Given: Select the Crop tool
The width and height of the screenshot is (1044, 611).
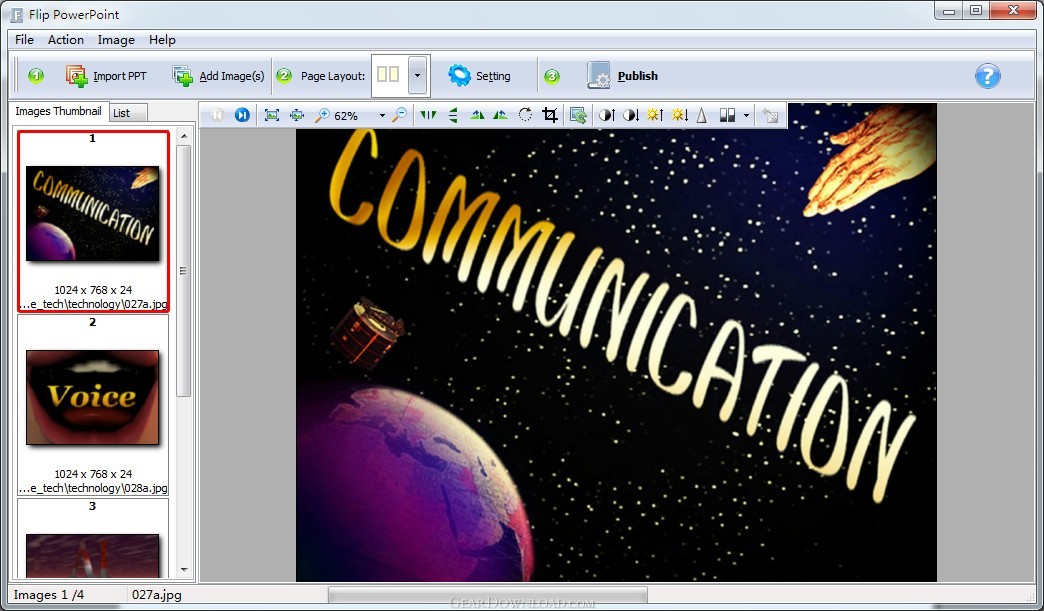Looking at the screenshot, I should coord(550,115).
